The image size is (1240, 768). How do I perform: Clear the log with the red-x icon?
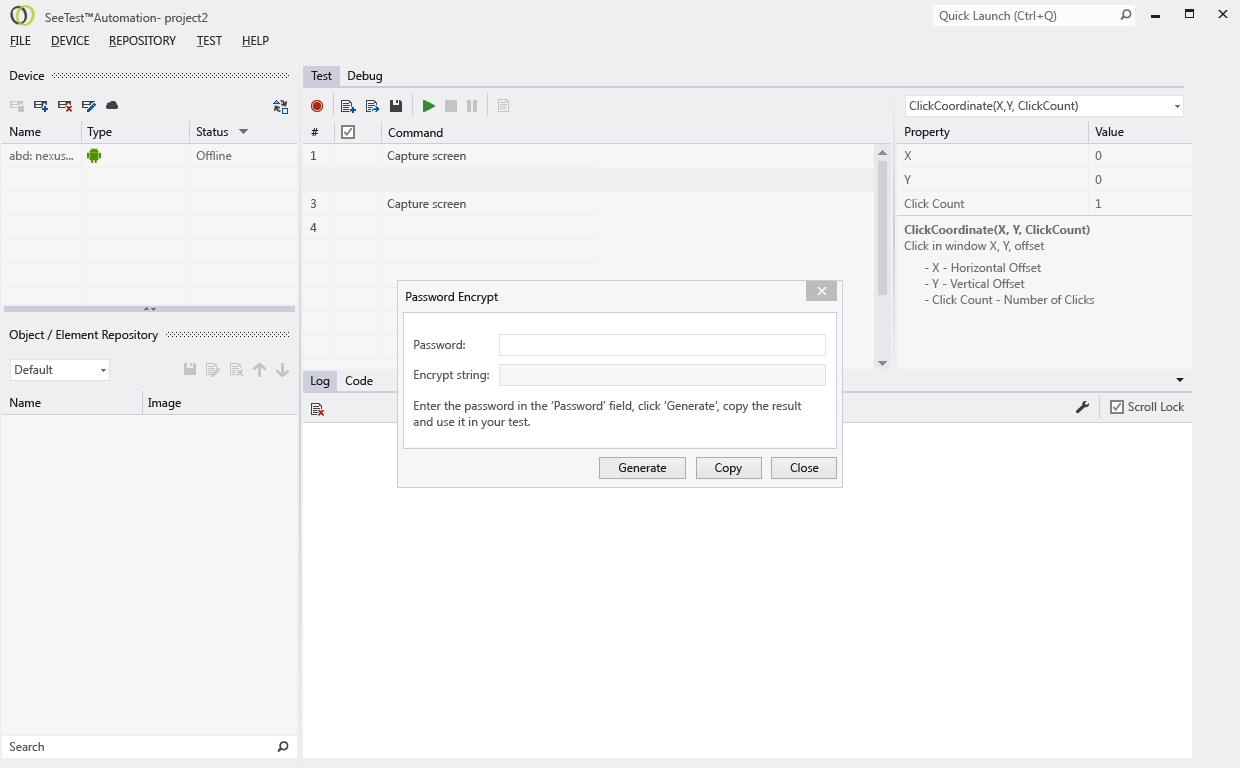pyautogui.click(x=317, y=409)
